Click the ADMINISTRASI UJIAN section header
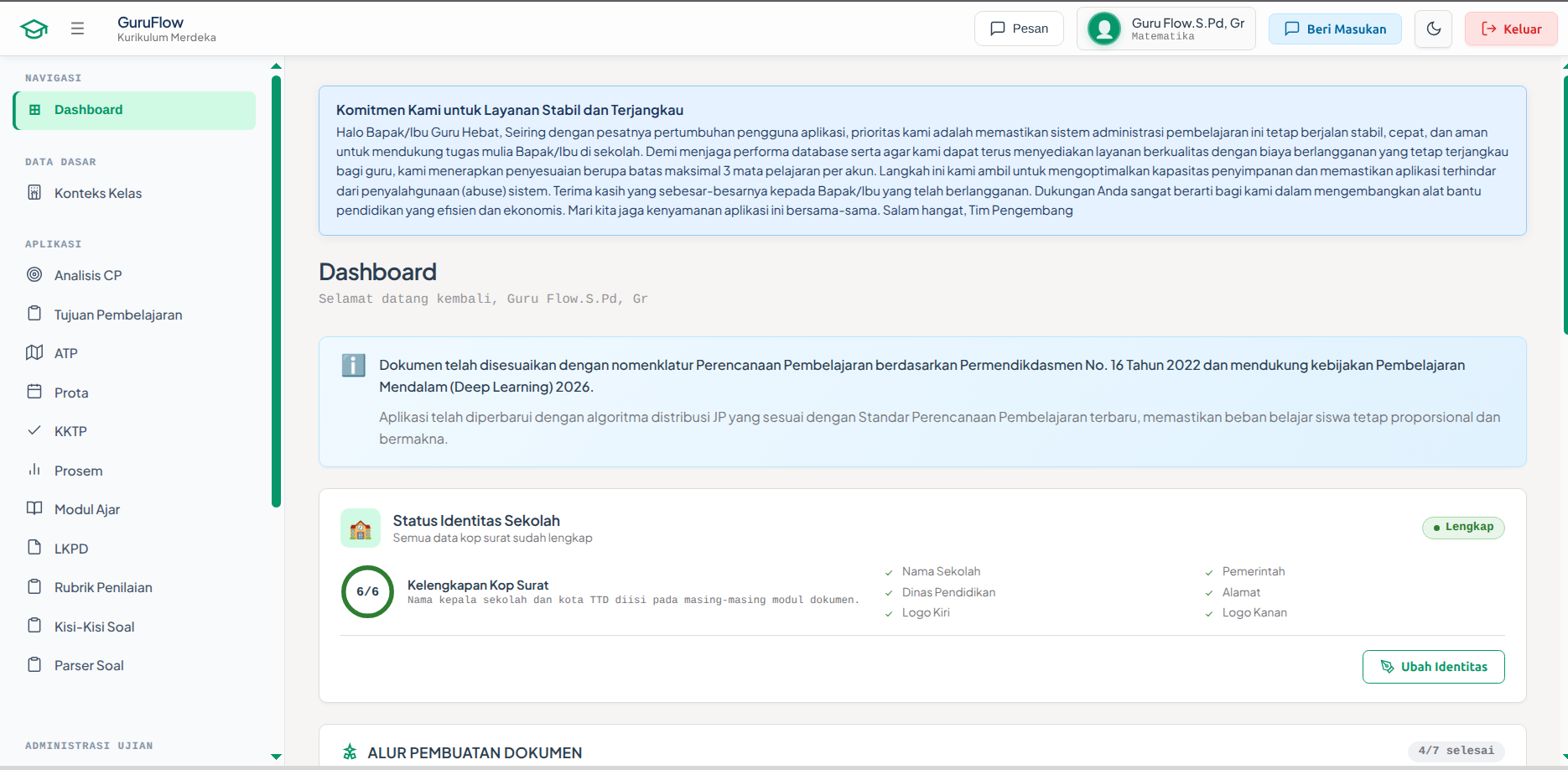 (89, 746)
